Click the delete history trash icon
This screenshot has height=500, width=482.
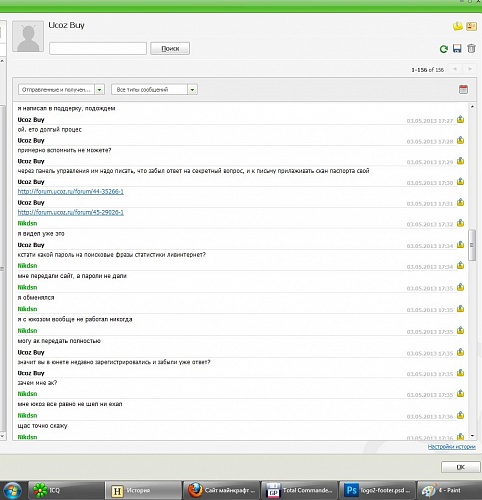(471, 49)
